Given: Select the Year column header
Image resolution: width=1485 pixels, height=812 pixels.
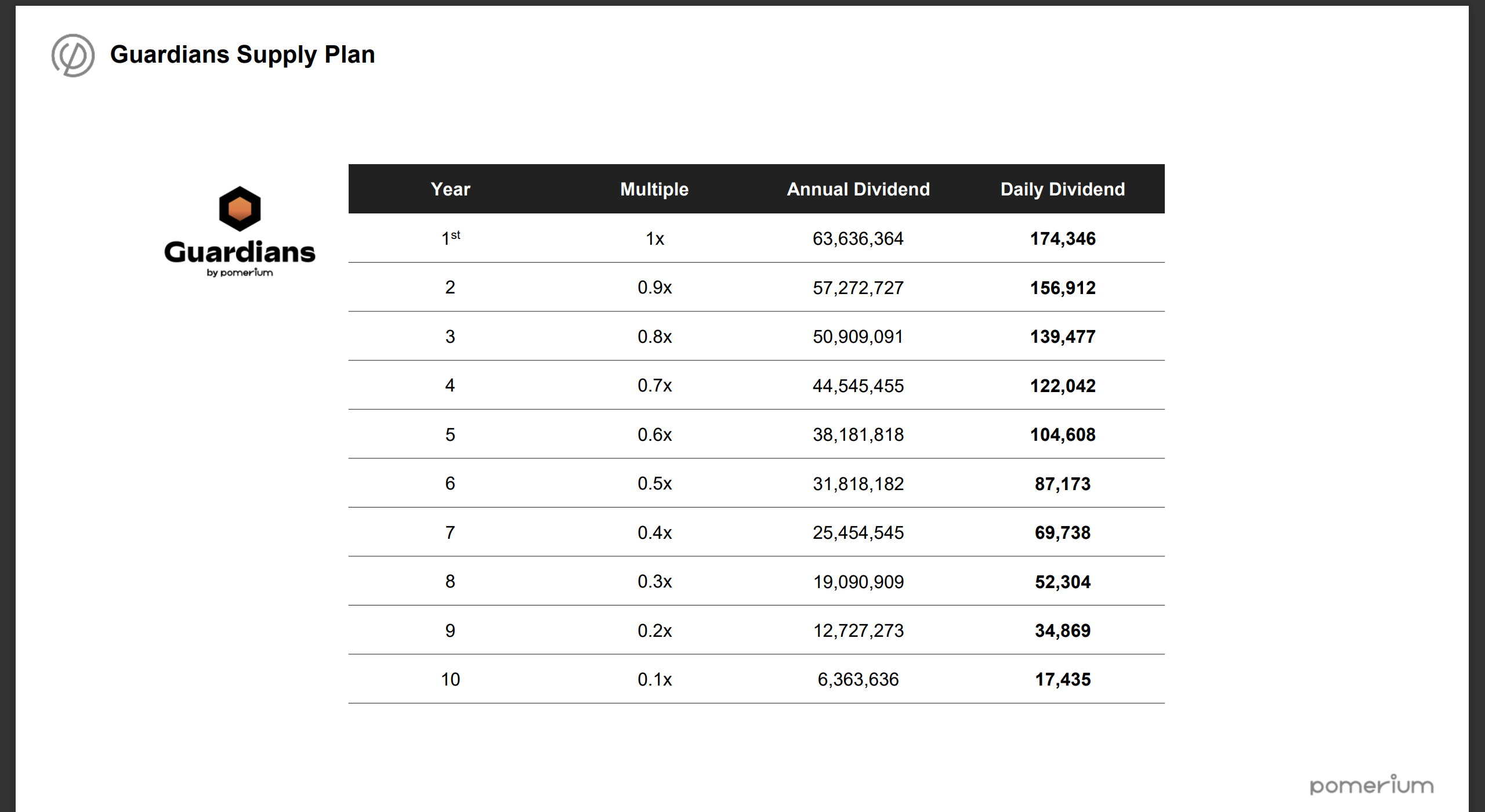Looking at the screenshot, I should [x=450, y=189].
